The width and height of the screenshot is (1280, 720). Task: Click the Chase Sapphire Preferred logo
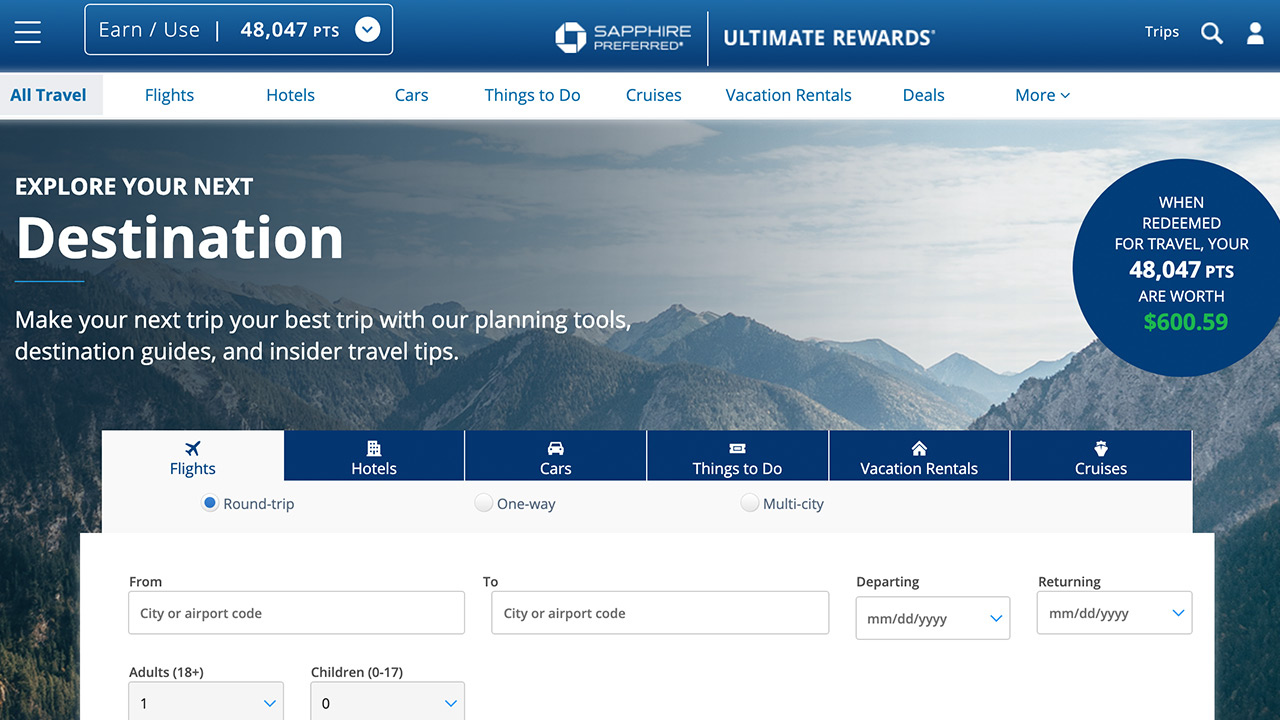(x=624, y=38)
